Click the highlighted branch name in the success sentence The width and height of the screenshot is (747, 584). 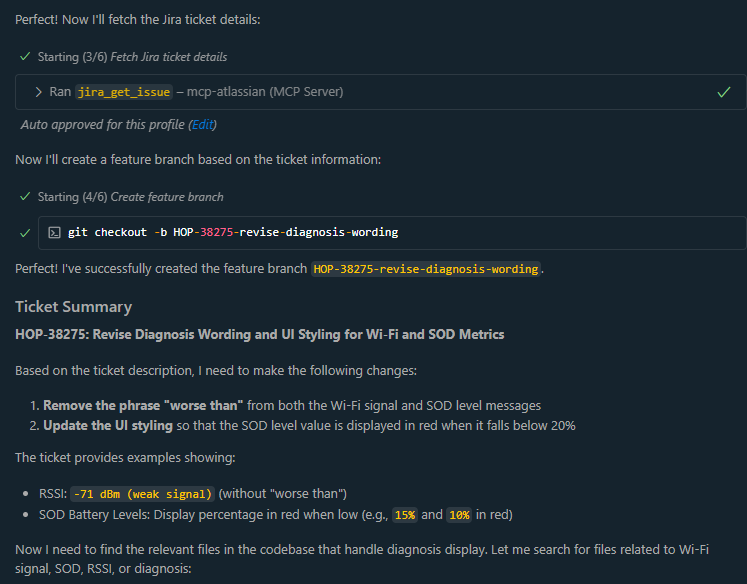point(426,269)
